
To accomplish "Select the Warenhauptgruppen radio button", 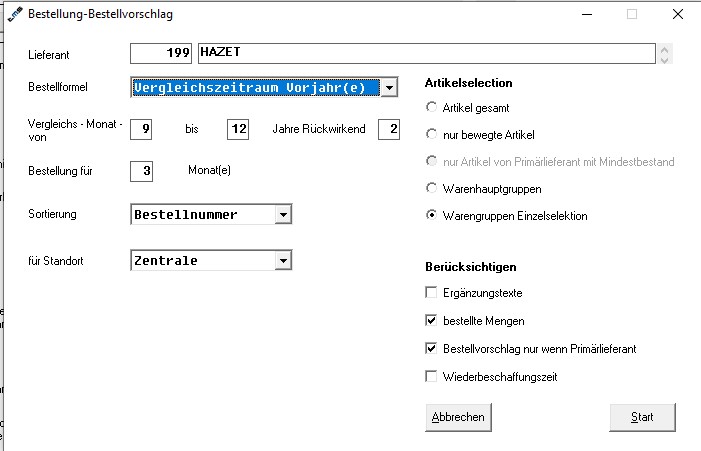I will click(431, 188).
